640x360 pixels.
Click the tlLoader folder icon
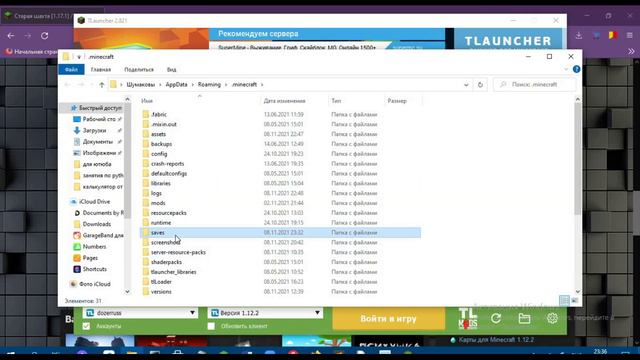[x=146, y=282]
